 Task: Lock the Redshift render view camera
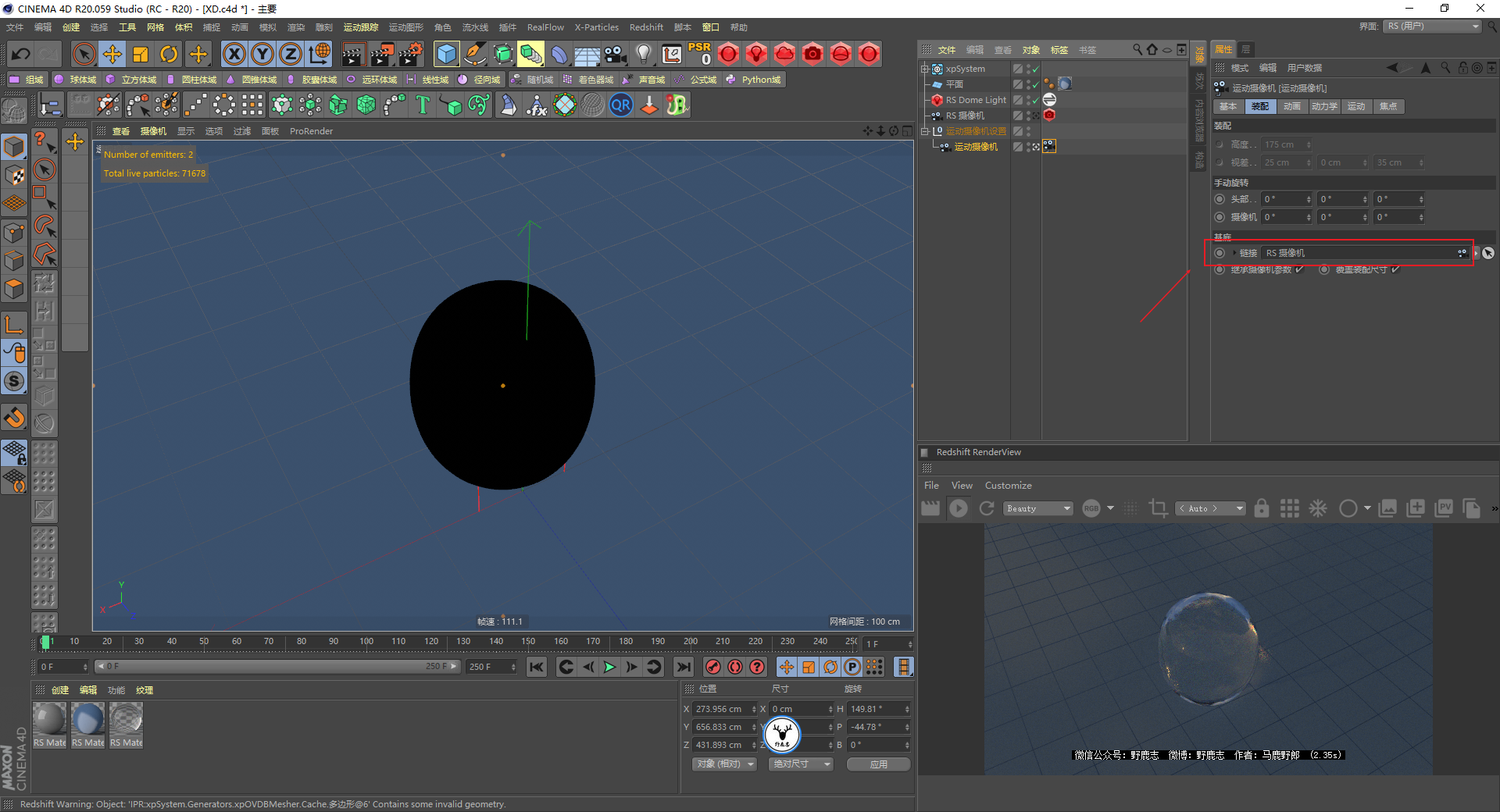1261,508
